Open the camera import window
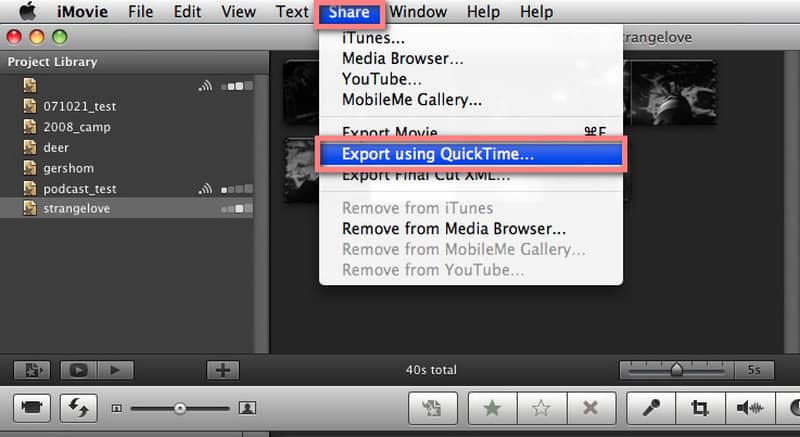 32,408
